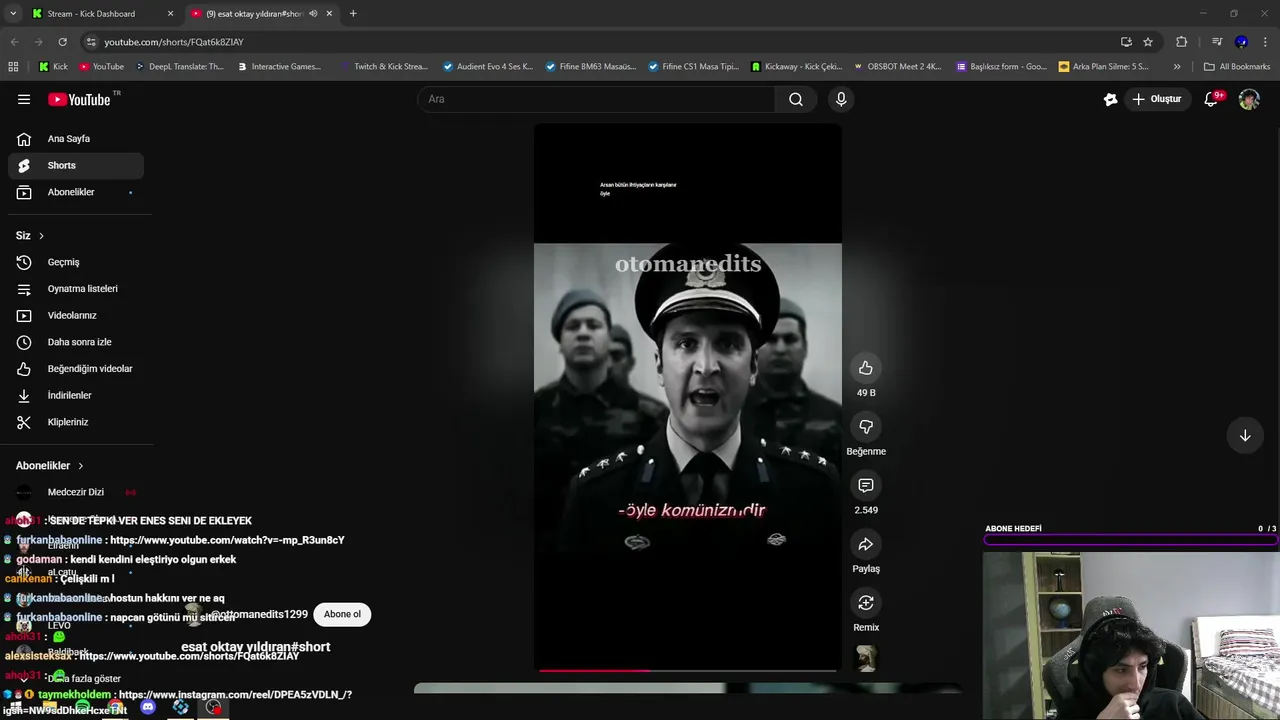Open the browser extensions puzzle icon
1280x720 pixels.
1182,42
